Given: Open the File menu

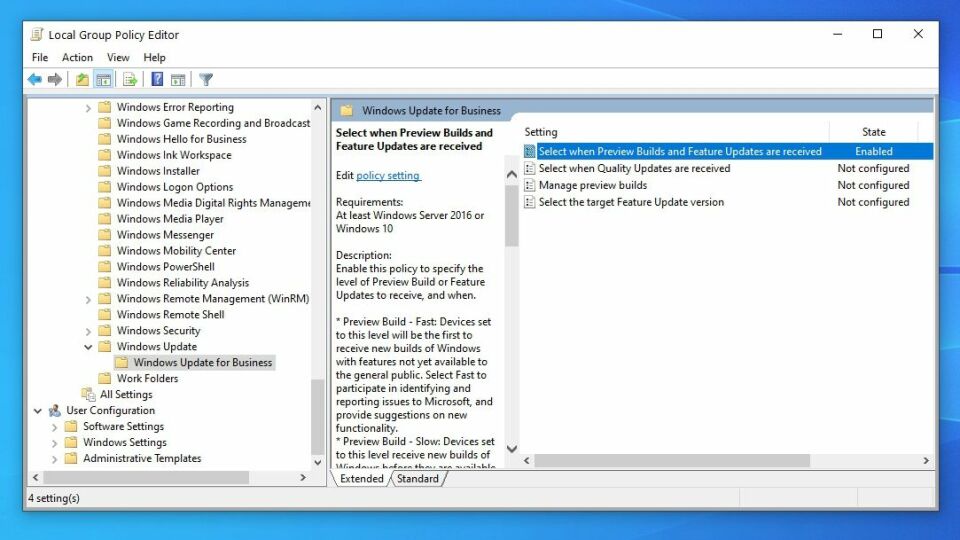Looking at the screenshot, I should pos(40,58).
